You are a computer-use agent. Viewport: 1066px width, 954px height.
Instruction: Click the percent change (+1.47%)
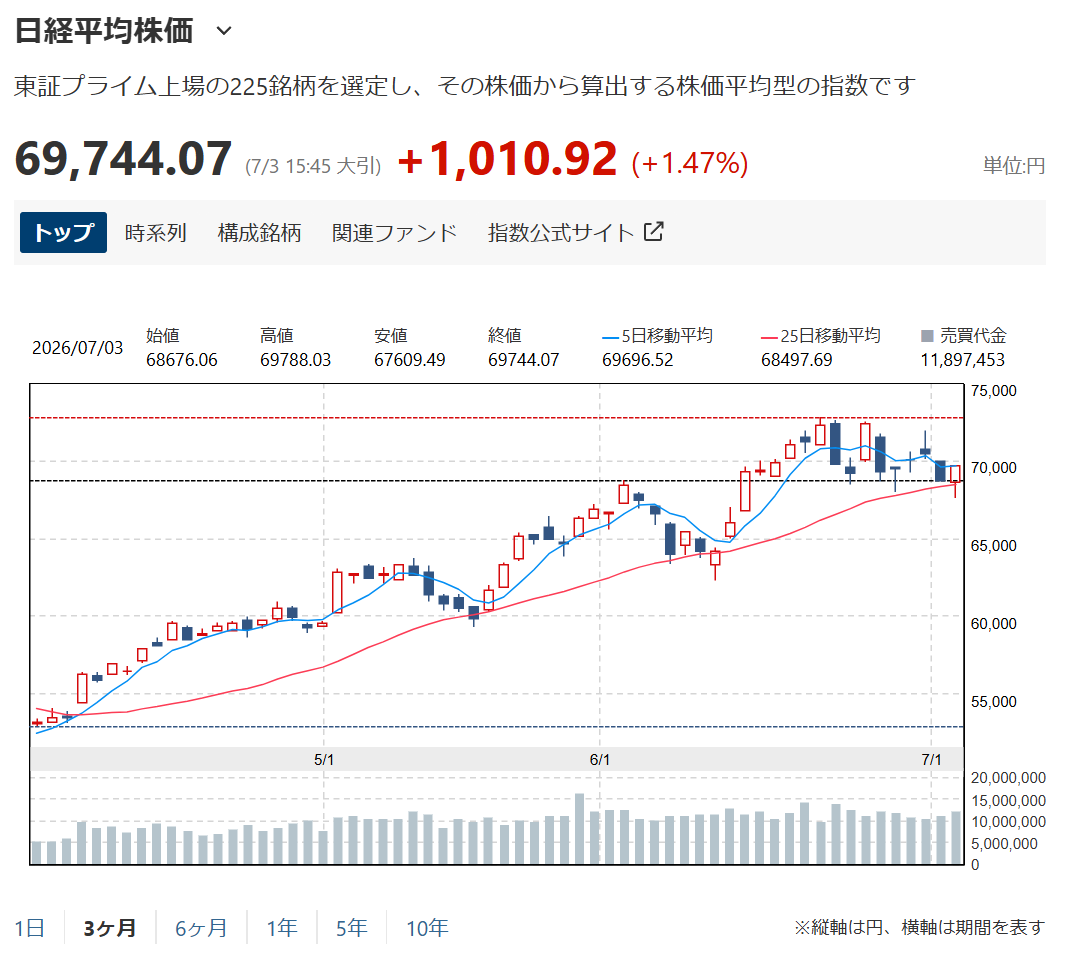(690, 163)
